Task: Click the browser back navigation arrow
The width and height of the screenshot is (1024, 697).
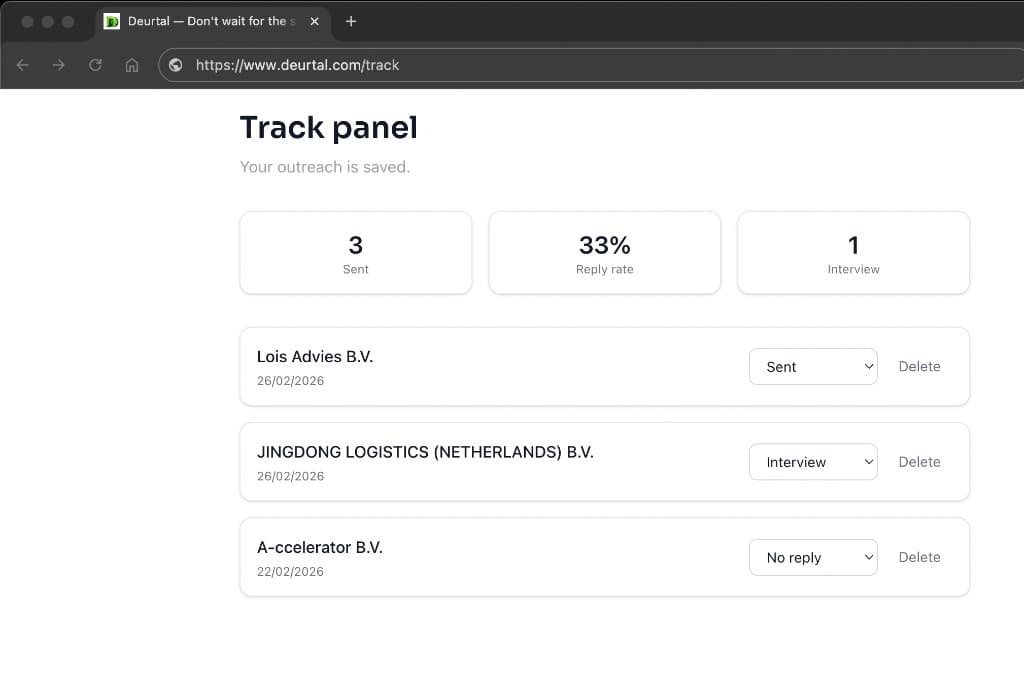Action: point(22,64)
